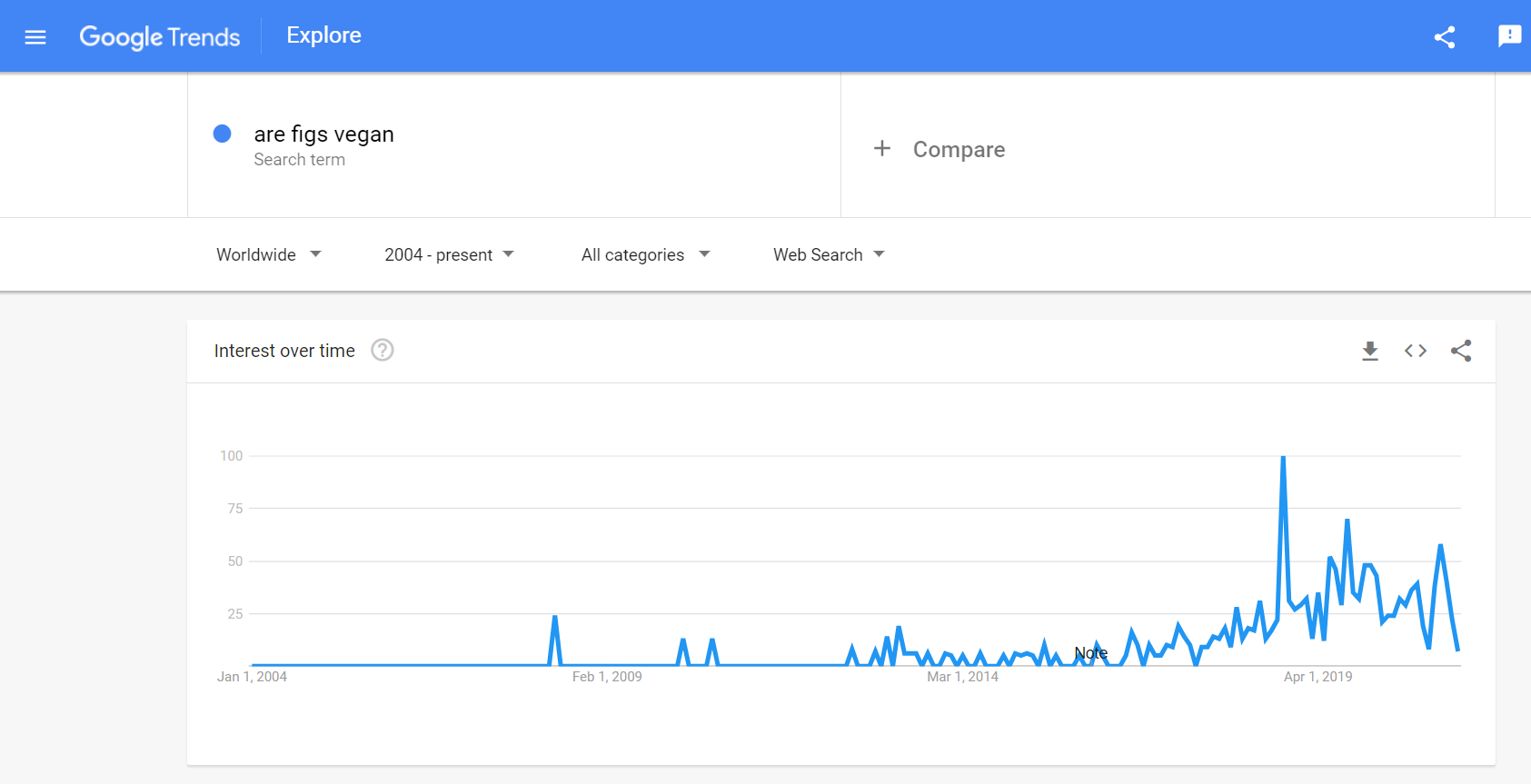Image resolution: width=1531 pixels, height=784 pixels.
Task: Click the peak 100 point on chart
Action: point(1283,457)
